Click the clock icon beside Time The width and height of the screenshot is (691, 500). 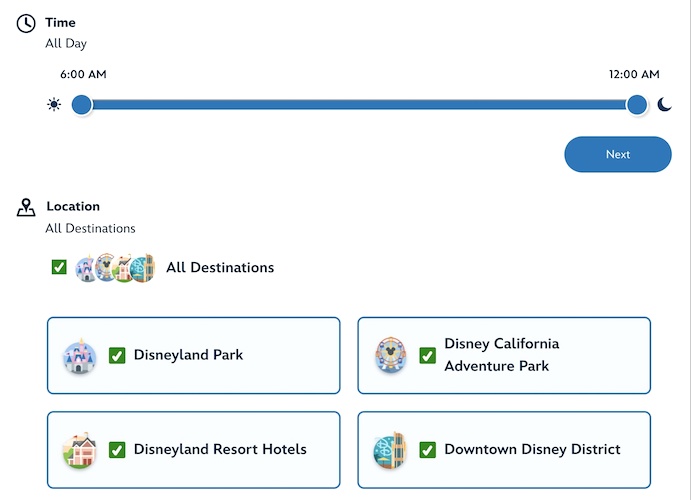click(x=26, y=23)
